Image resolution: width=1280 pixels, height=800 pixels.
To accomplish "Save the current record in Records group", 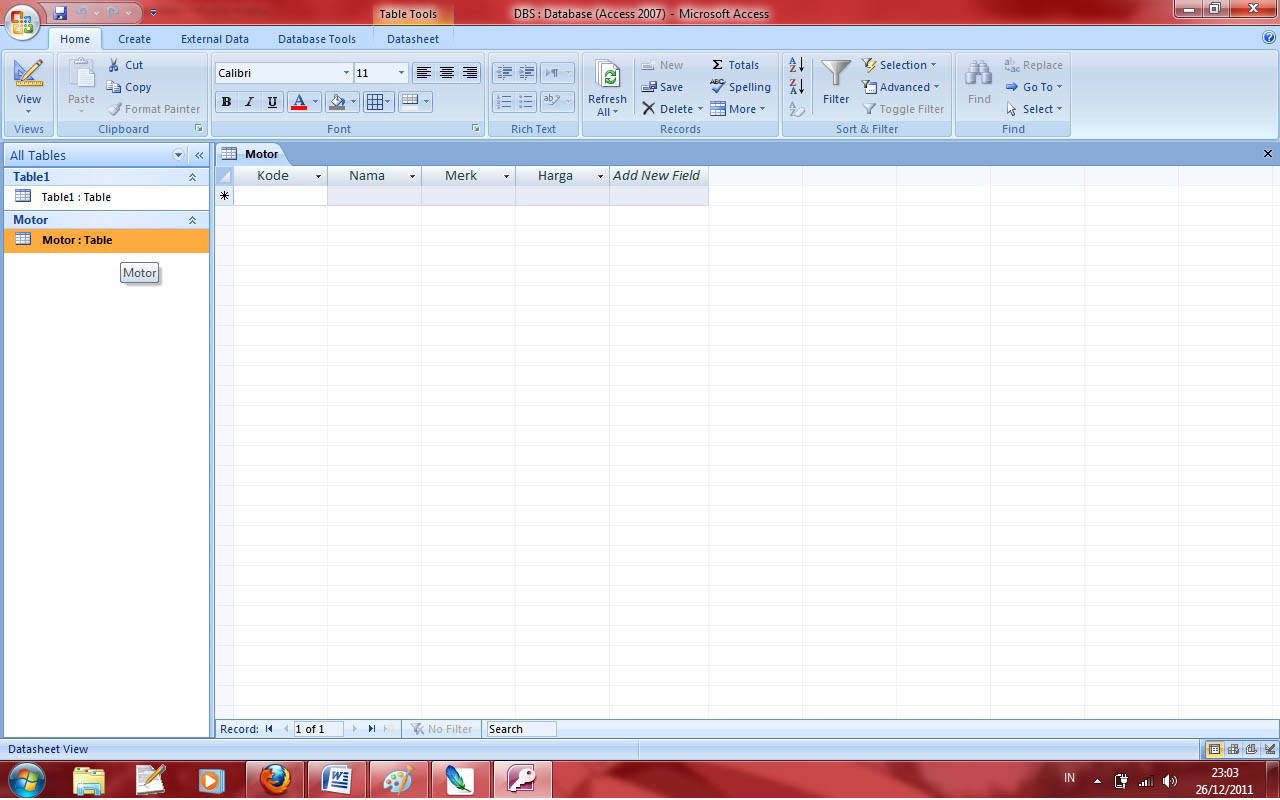I will click(x=662, y=87).
